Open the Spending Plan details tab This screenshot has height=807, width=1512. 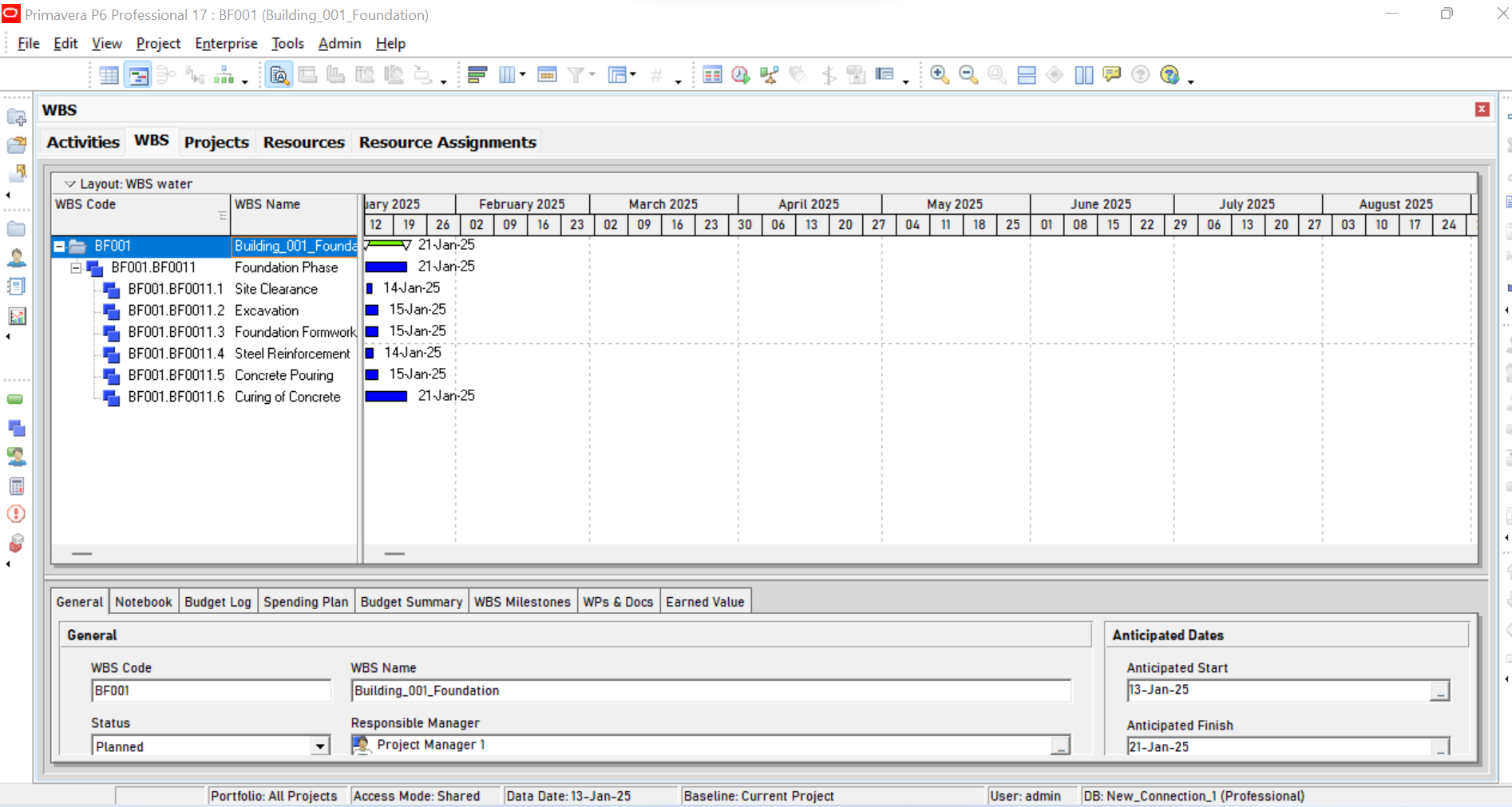point(306,602)
